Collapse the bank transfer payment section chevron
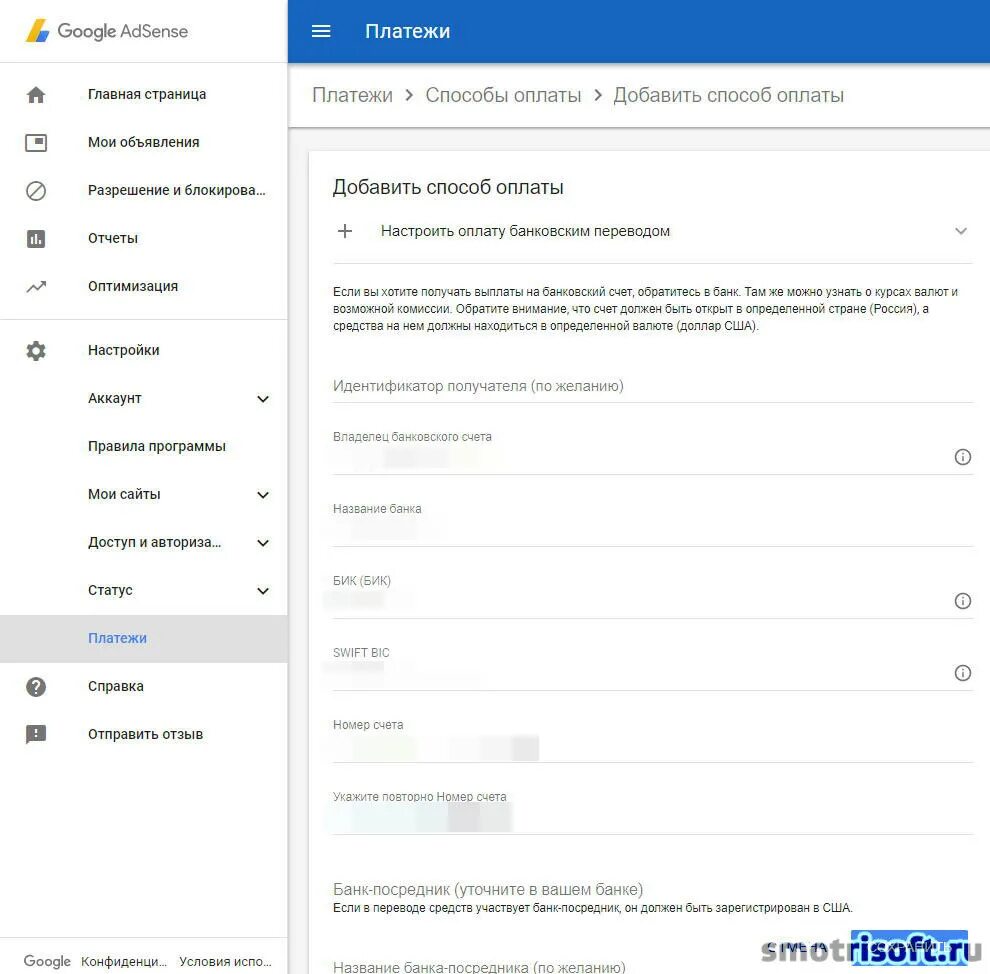 pos(960,231)
